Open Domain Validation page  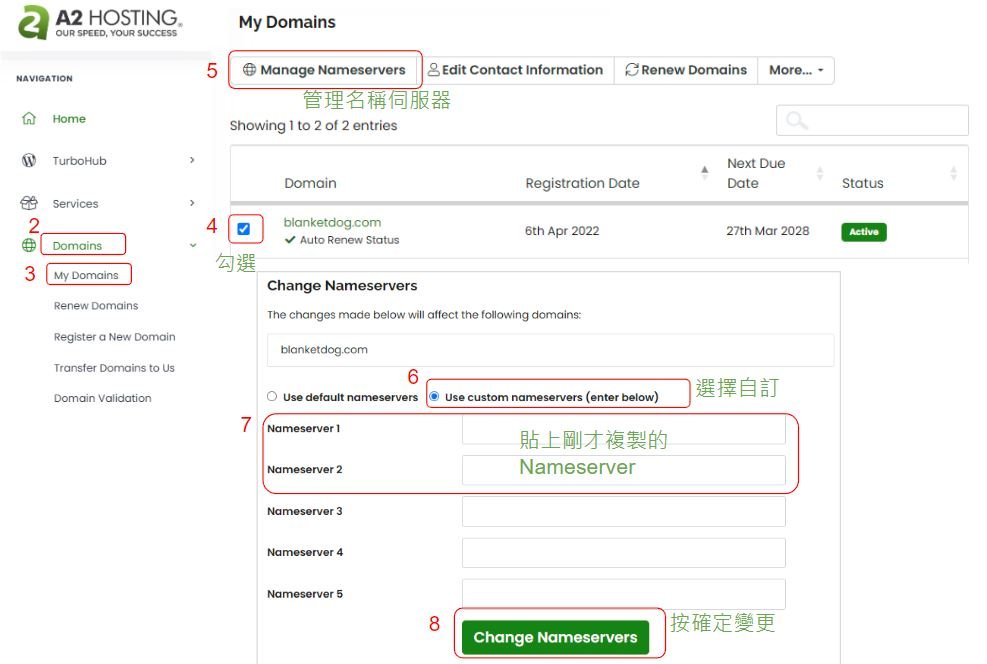pos(103,398)
